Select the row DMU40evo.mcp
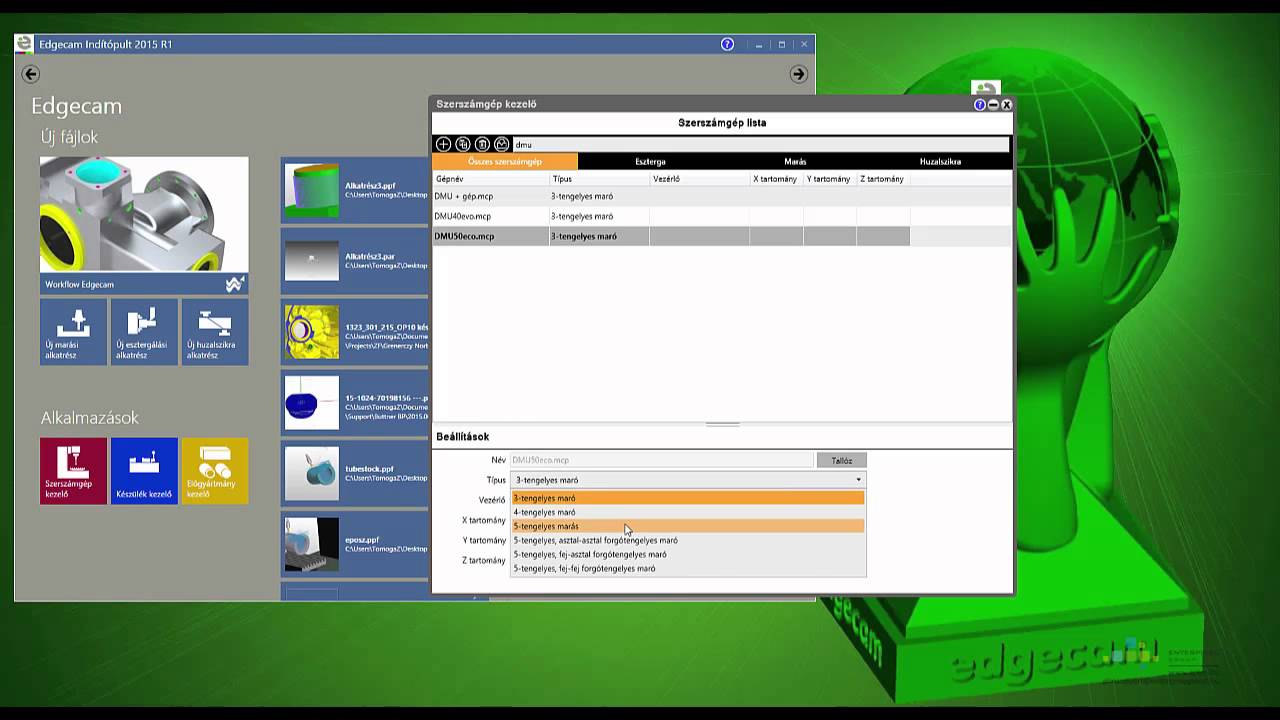 click(722, 216)
